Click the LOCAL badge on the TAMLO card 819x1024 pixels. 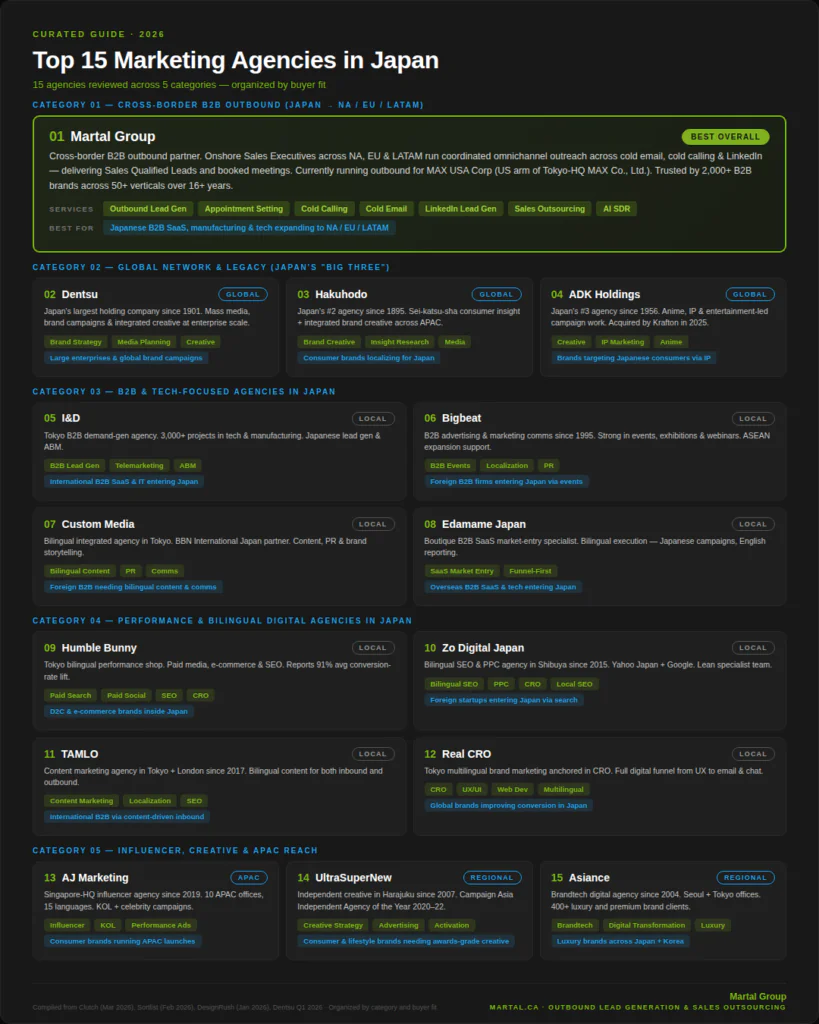tap(373, 754)
